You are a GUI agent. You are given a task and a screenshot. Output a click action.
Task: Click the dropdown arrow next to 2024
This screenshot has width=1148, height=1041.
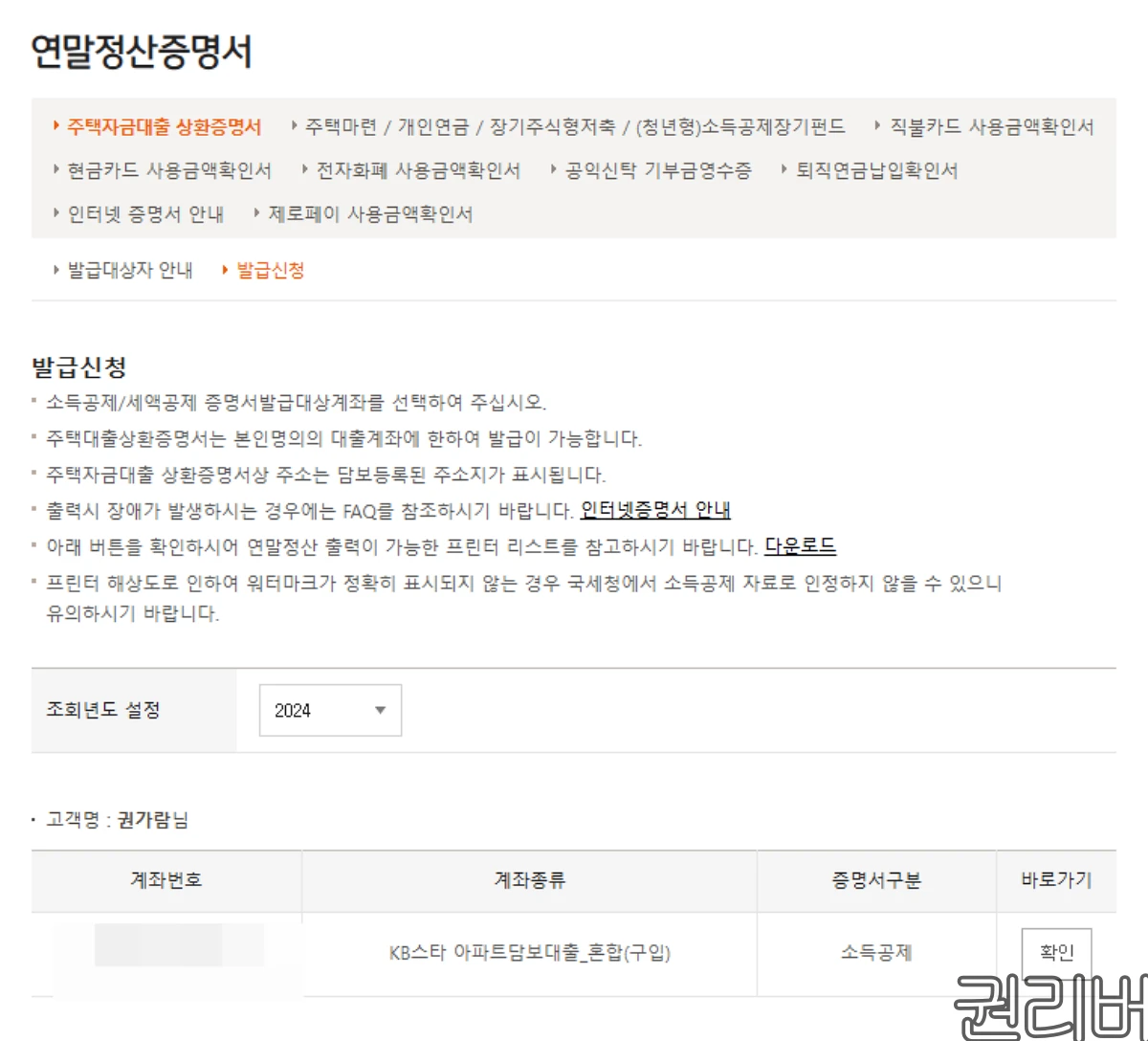coord(381,710)
